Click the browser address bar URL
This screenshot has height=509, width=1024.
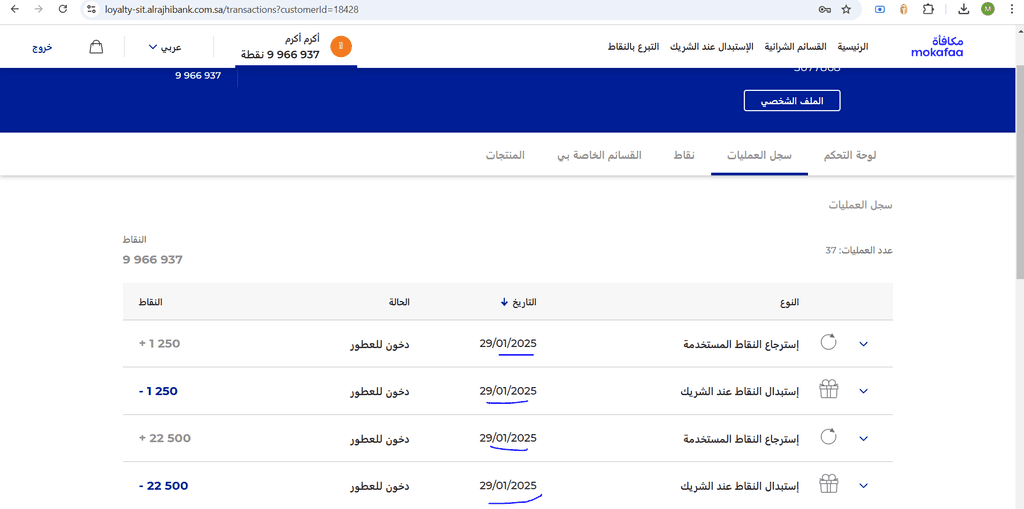232,10
